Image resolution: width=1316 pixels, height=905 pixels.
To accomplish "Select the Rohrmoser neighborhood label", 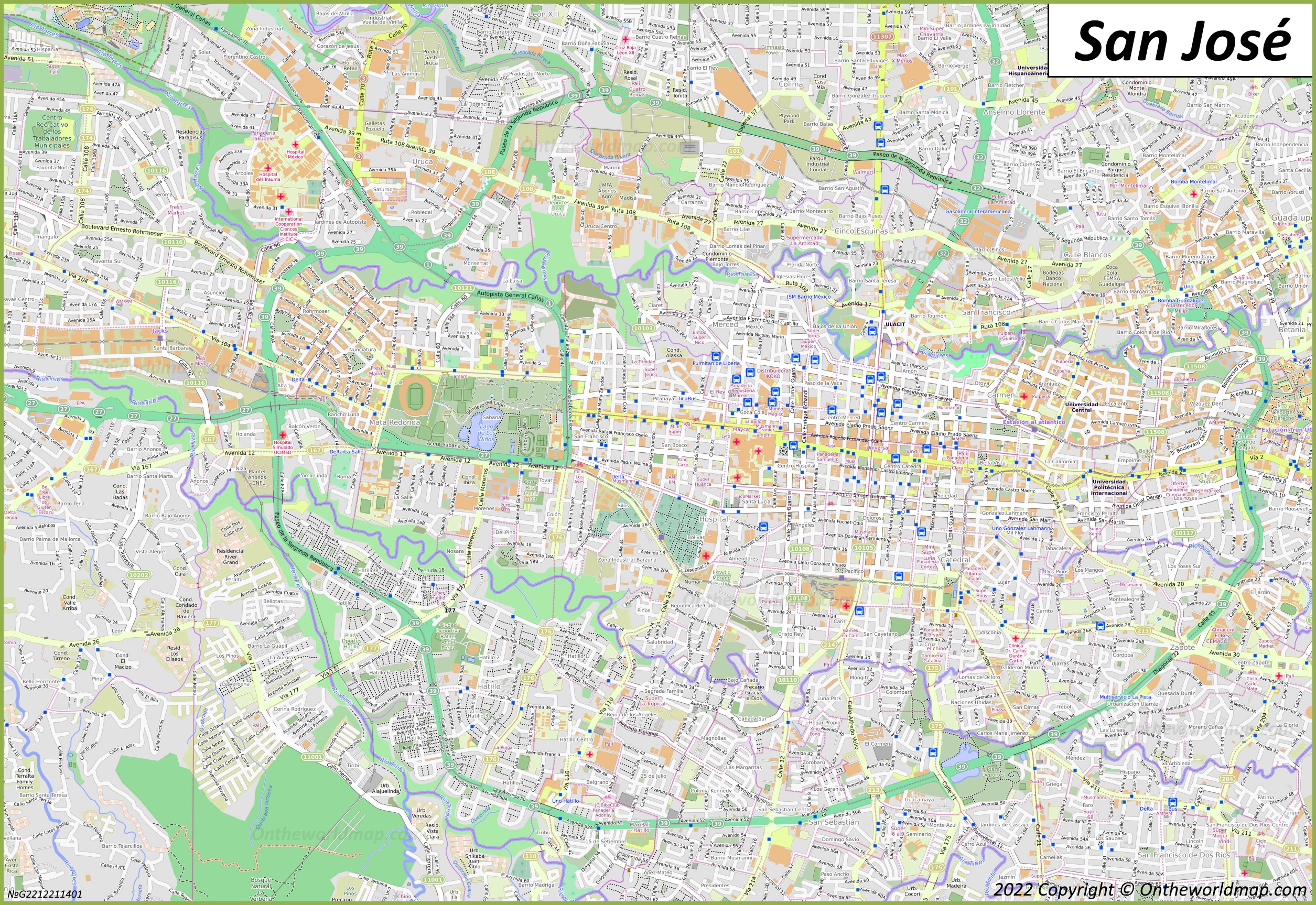I will [x=316, y=311].
